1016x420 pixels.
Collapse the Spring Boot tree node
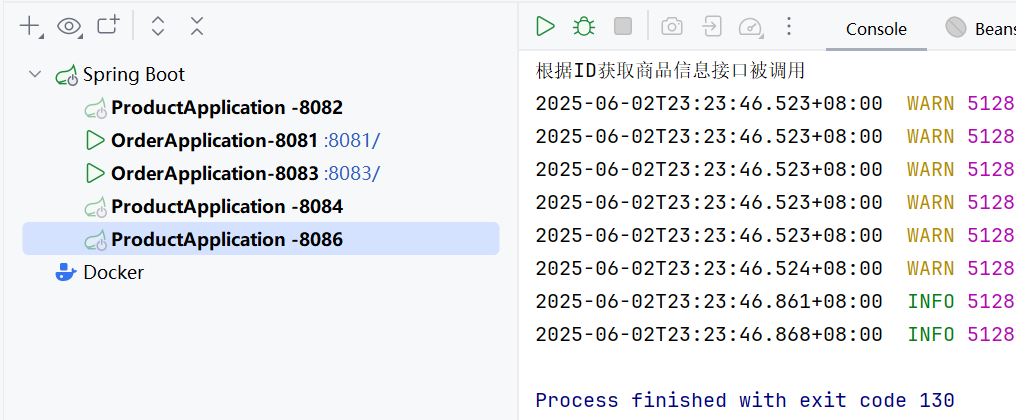pos(36,74)
